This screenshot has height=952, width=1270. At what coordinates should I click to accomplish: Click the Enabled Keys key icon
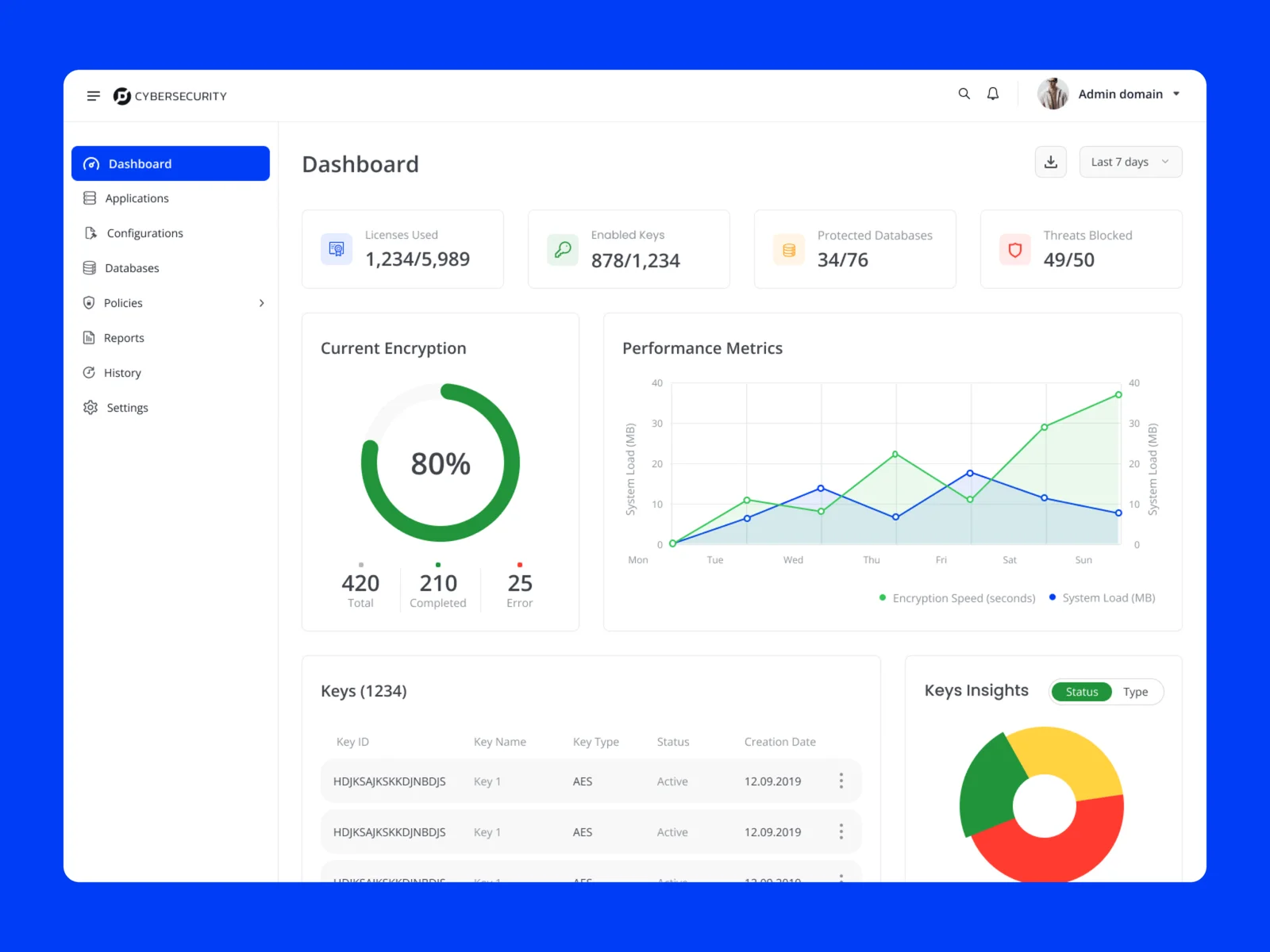(x=563, y=250)
